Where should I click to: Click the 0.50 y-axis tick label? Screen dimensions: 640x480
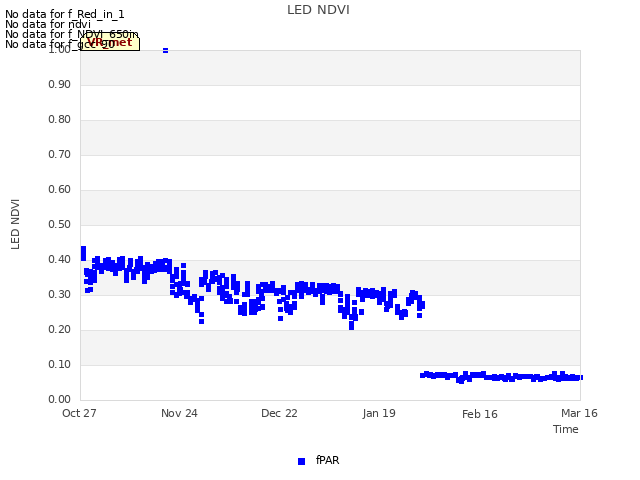(60, 224)
